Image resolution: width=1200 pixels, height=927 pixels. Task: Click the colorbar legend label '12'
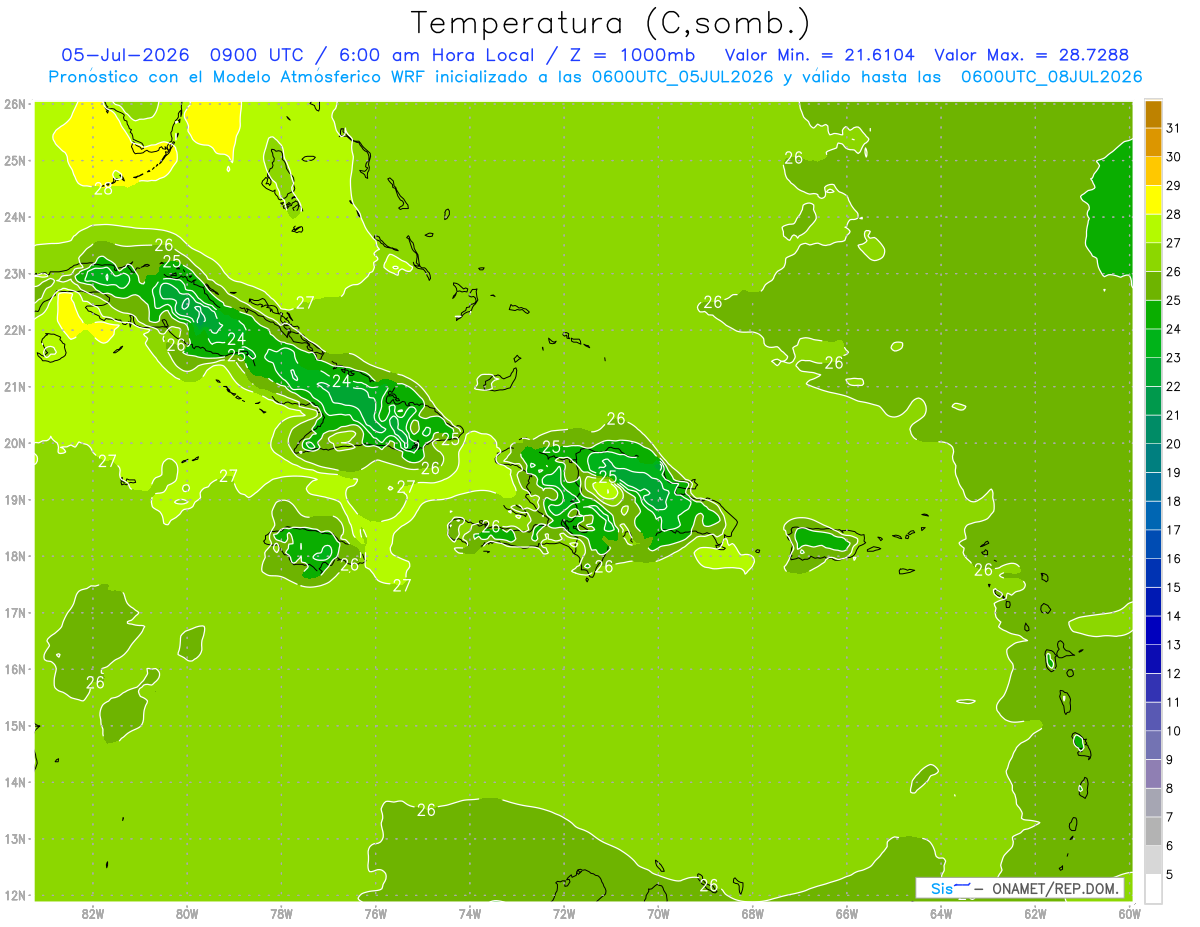[x=1173, y=673]
